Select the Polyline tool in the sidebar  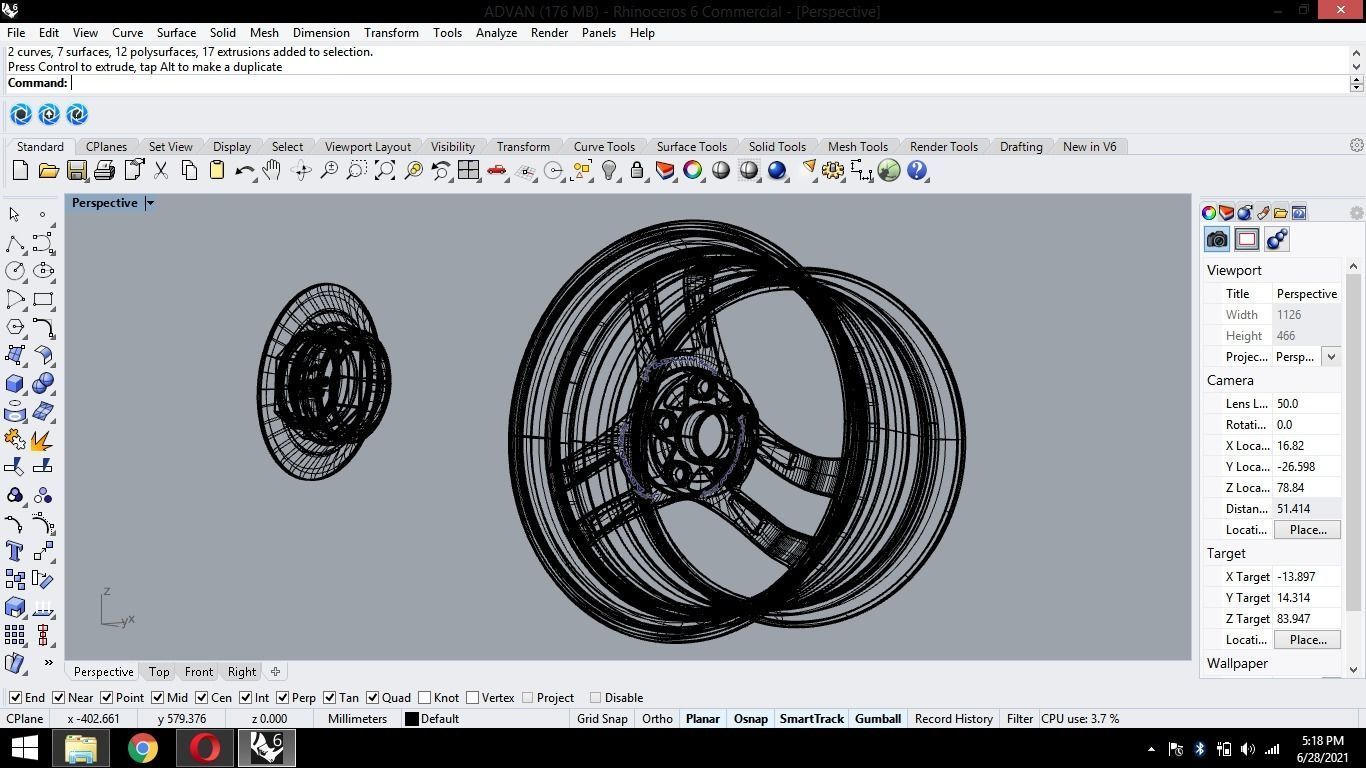point(15,243)
